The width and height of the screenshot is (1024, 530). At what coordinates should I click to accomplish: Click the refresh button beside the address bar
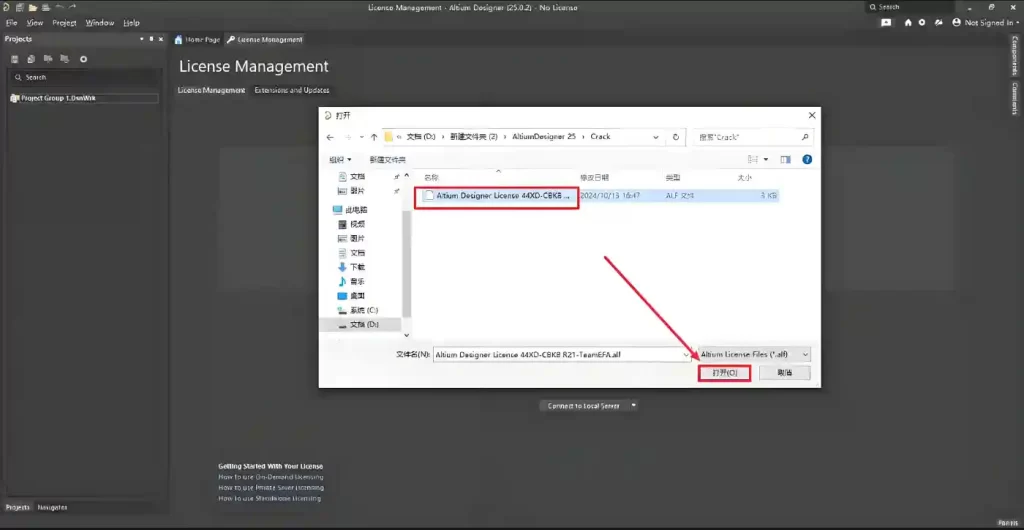tap(676, 137)
